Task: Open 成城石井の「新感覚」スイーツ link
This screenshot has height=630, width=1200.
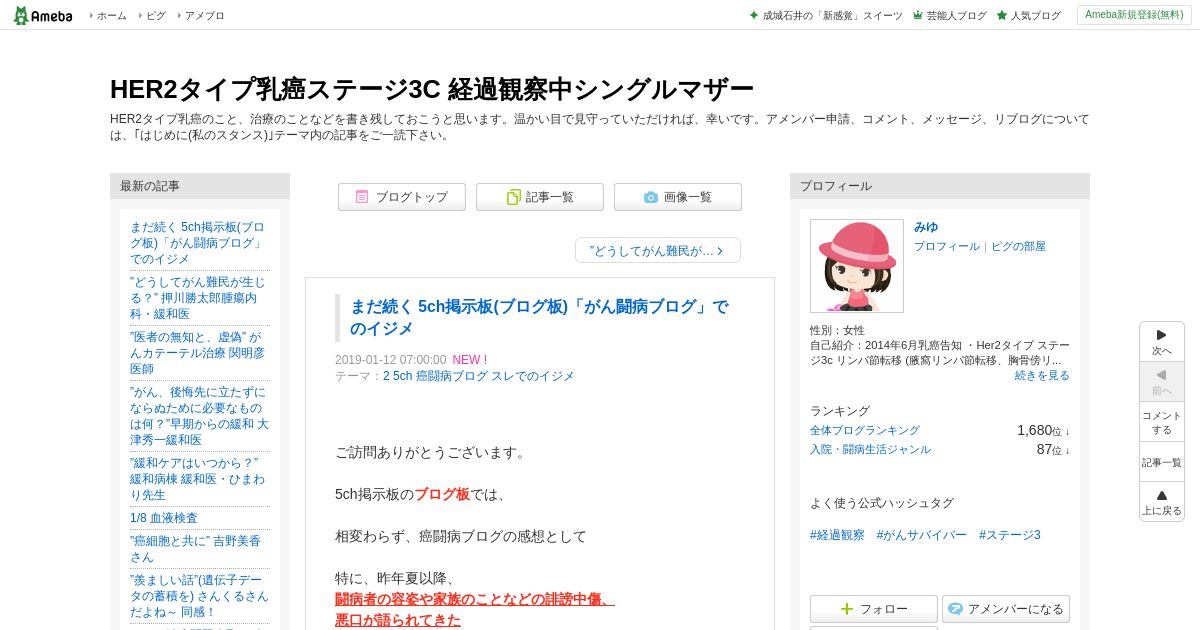Action: [826, 16]
